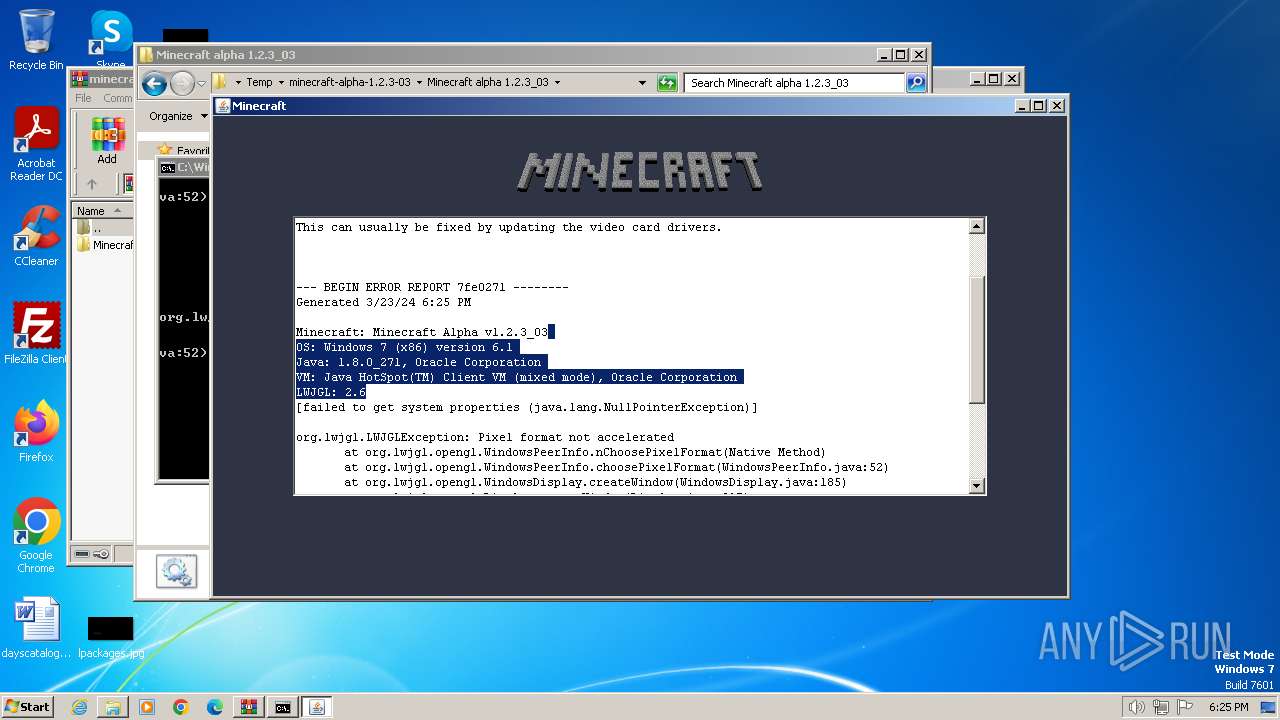Click the Action Center flag tray icon

(x=1186, y=707)
